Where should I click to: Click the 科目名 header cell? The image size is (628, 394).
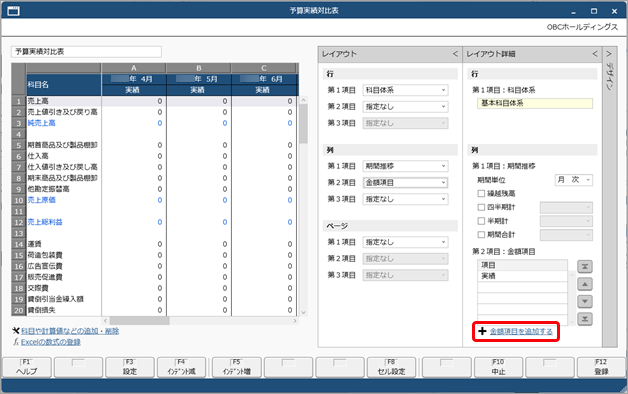point(64,84)
